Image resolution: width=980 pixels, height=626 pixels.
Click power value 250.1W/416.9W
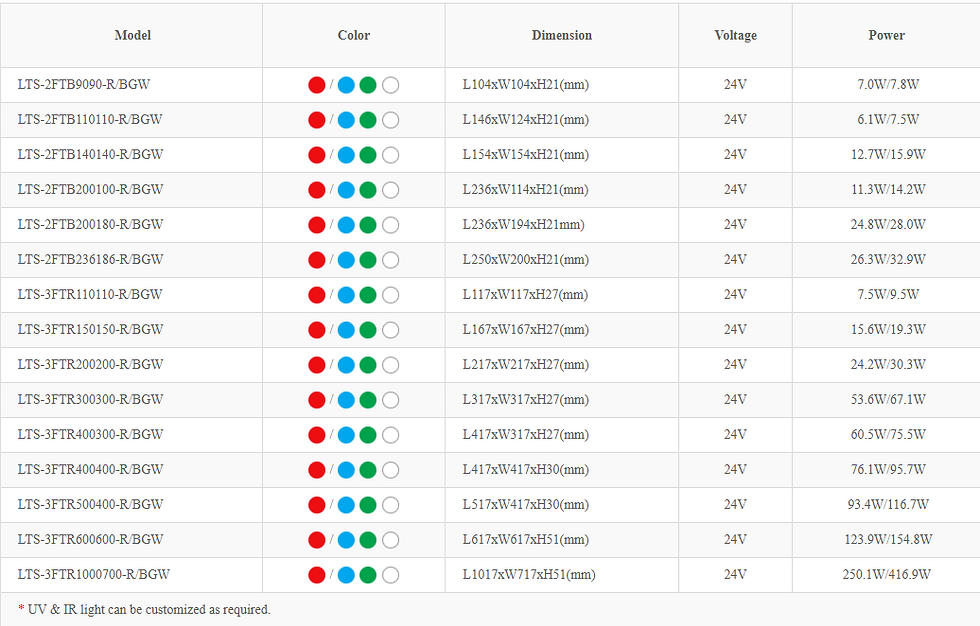(x=886, y=575)
